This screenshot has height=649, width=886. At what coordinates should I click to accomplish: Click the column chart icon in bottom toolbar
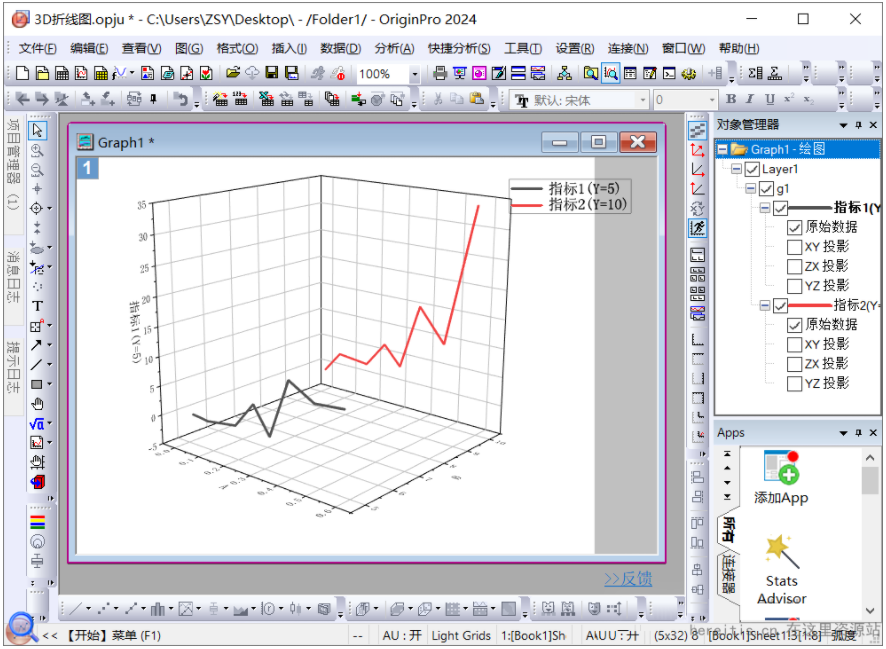click(158, 609)
